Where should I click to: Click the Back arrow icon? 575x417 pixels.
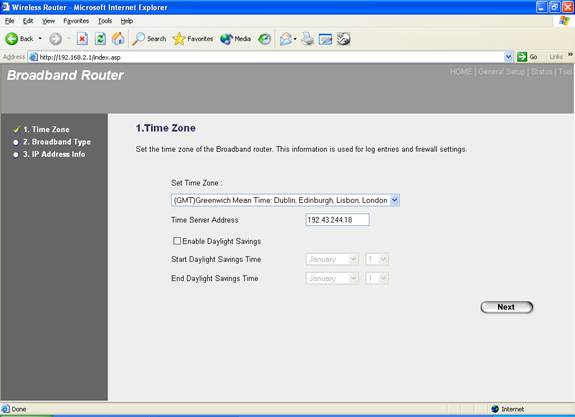[x=11, y=39]
